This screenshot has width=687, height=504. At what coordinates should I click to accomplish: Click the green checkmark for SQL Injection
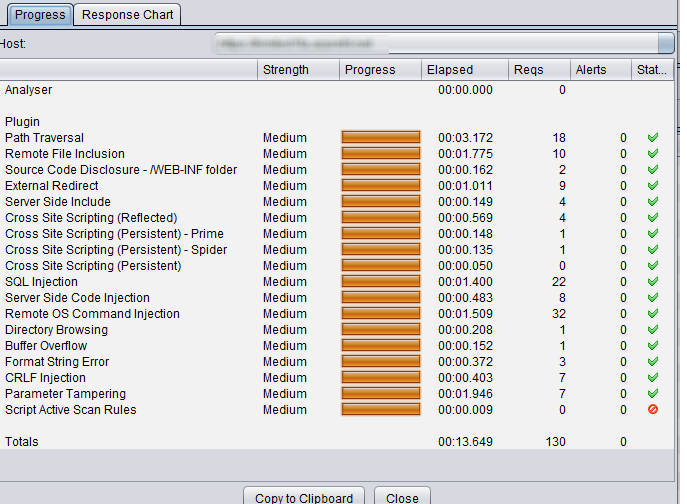click(653, 282)
